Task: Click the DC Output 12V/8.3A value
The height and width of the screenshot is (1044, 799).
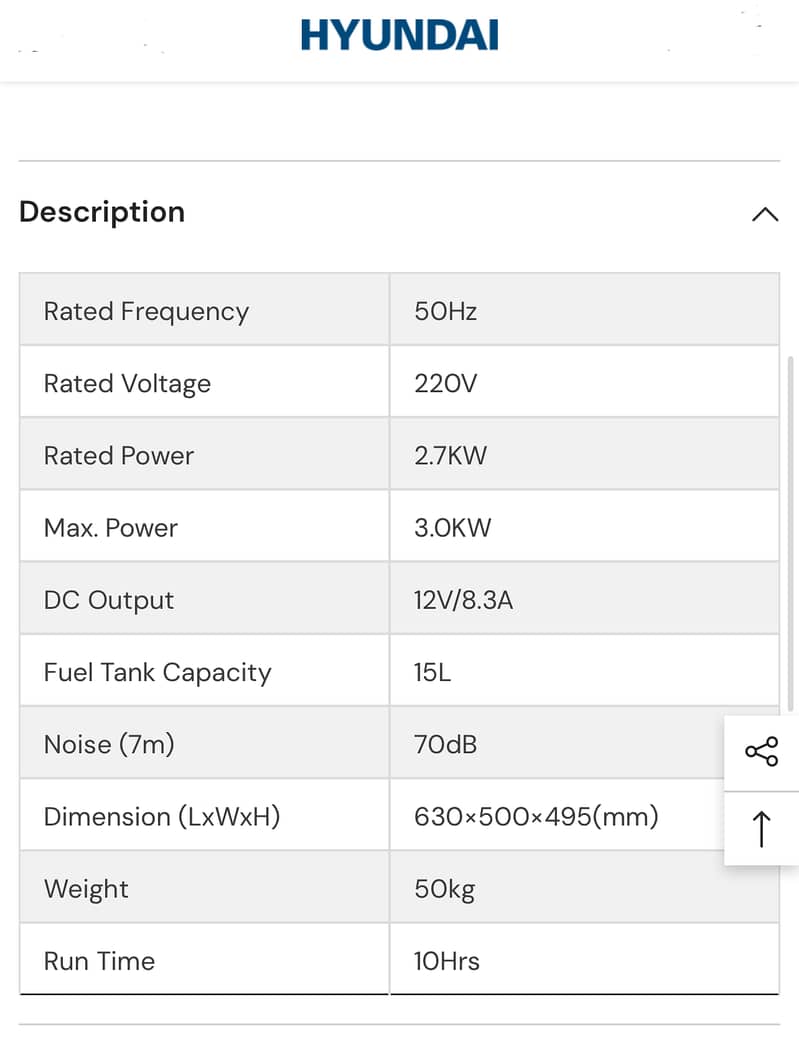Action: (x=463, y=600)
